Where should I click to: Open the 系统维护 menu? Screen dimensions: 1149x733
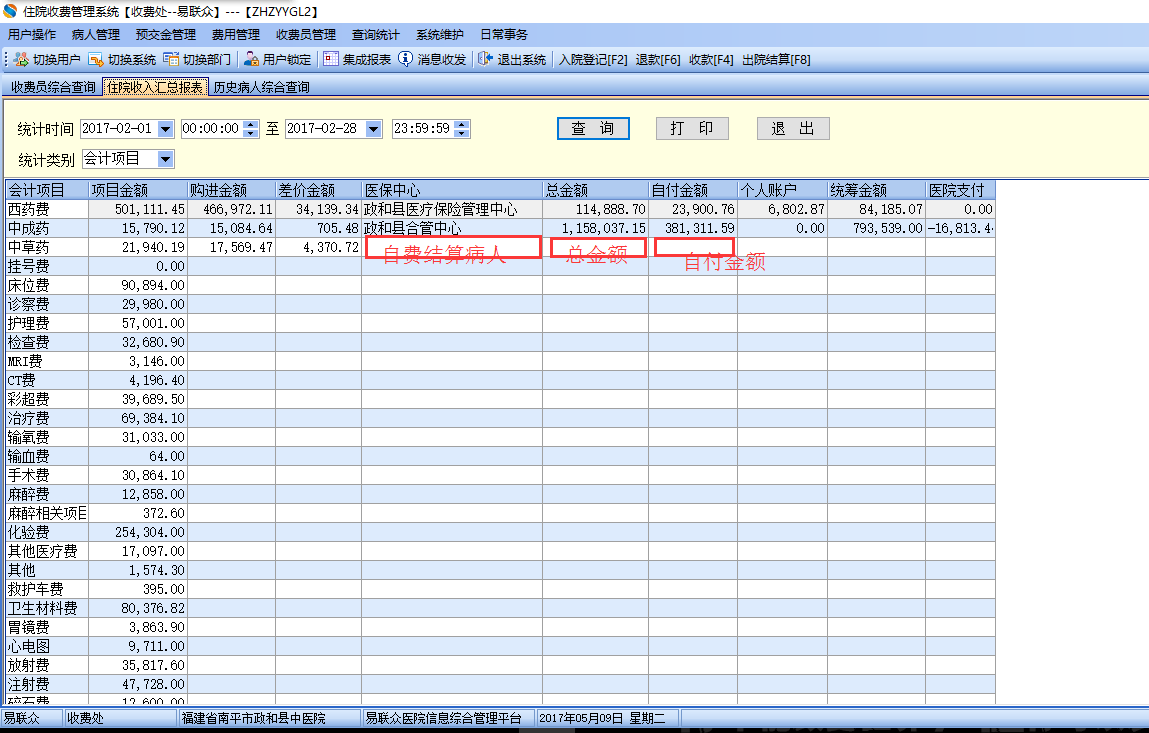click(440, 34)
